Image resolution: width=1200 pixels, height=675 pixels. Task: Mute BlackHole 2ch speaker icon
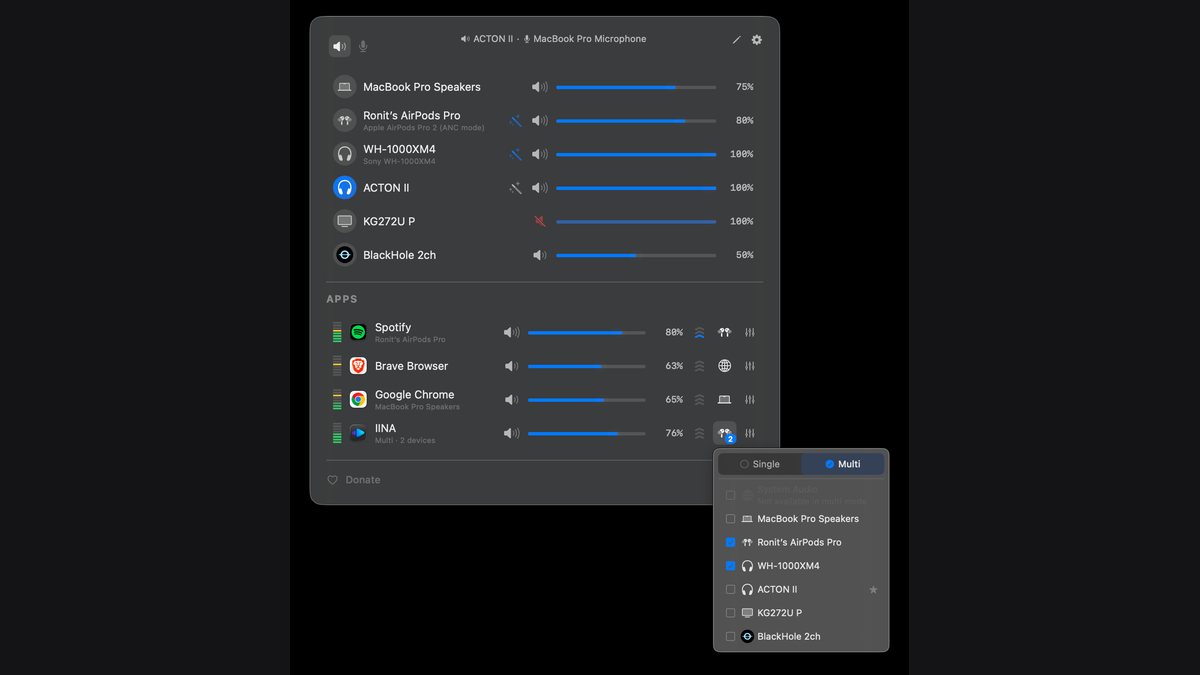(x=540, y=255)
